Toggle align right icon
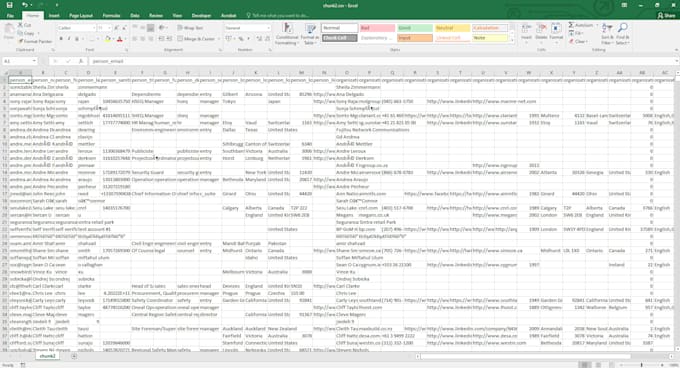This screenshot has width=680, height=368. tap(150, 39)
